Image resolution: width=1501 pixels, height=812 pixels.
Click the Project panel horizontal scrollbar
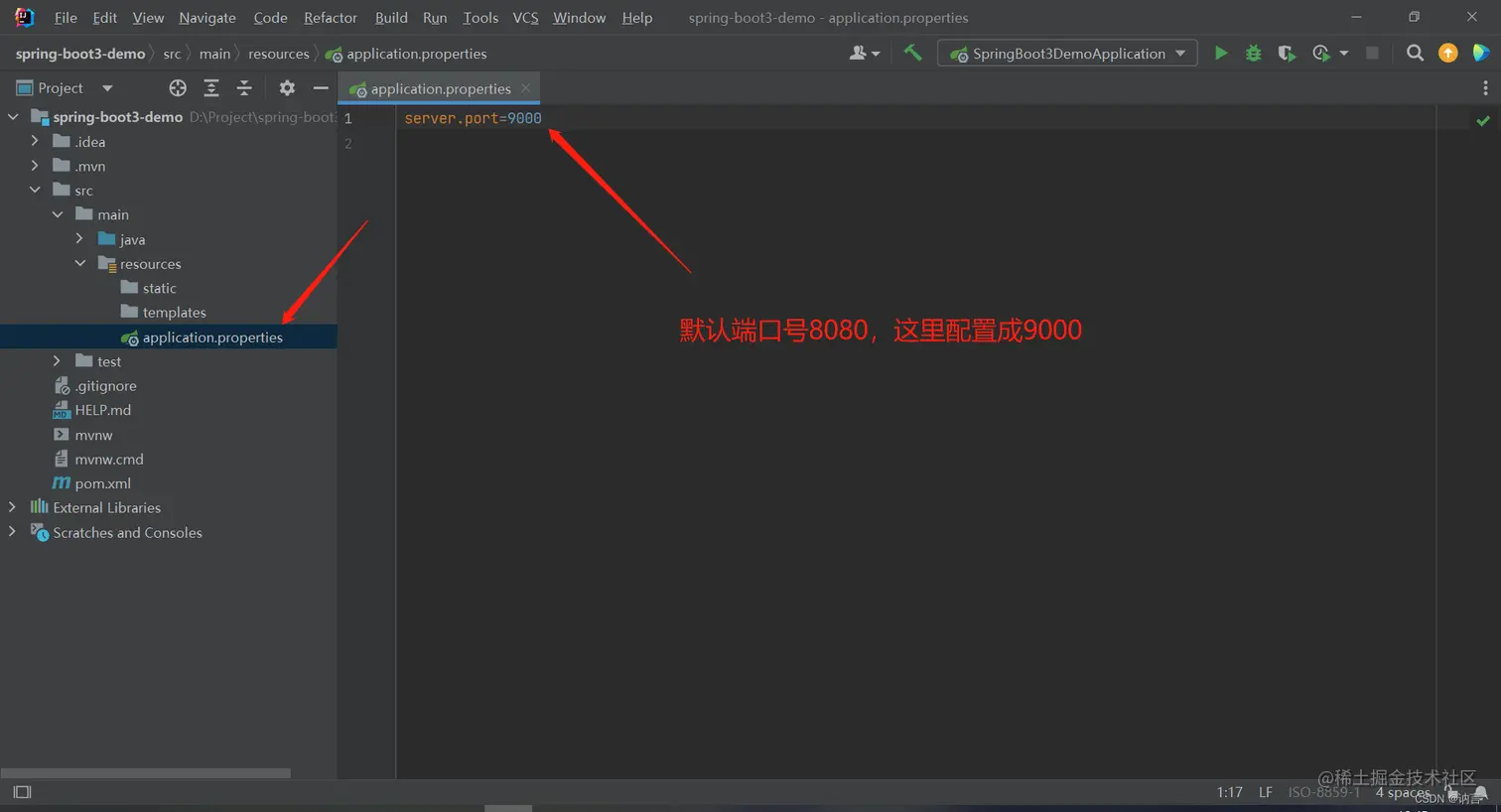click(x=146, y=772)
